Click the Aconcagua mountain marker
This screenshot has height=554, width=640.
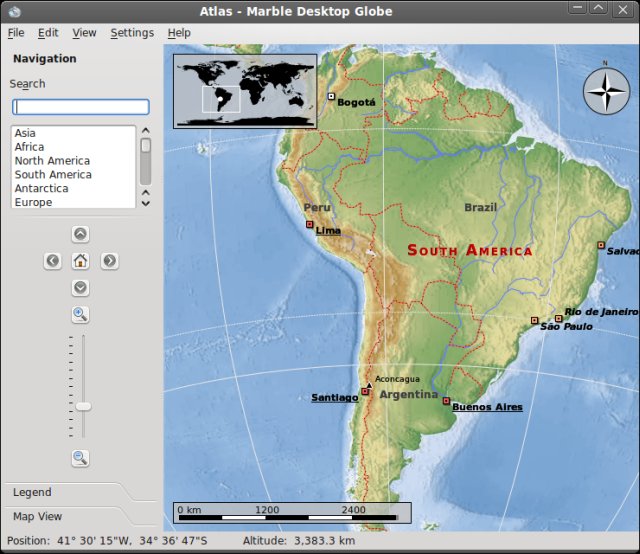point(369,385)
